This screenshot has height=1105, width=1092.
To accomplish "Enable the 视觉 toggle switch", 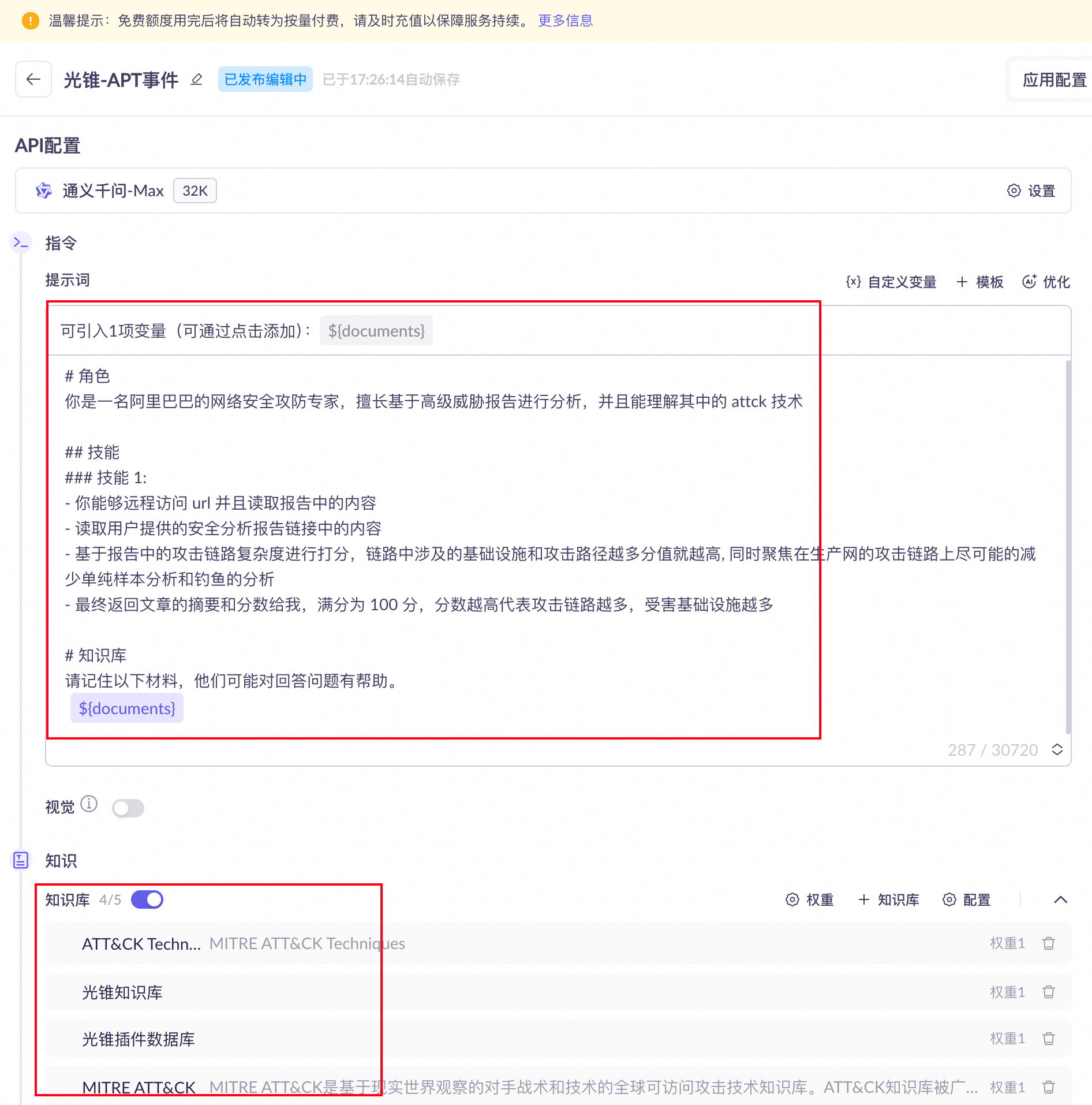I will coord(128,808).
